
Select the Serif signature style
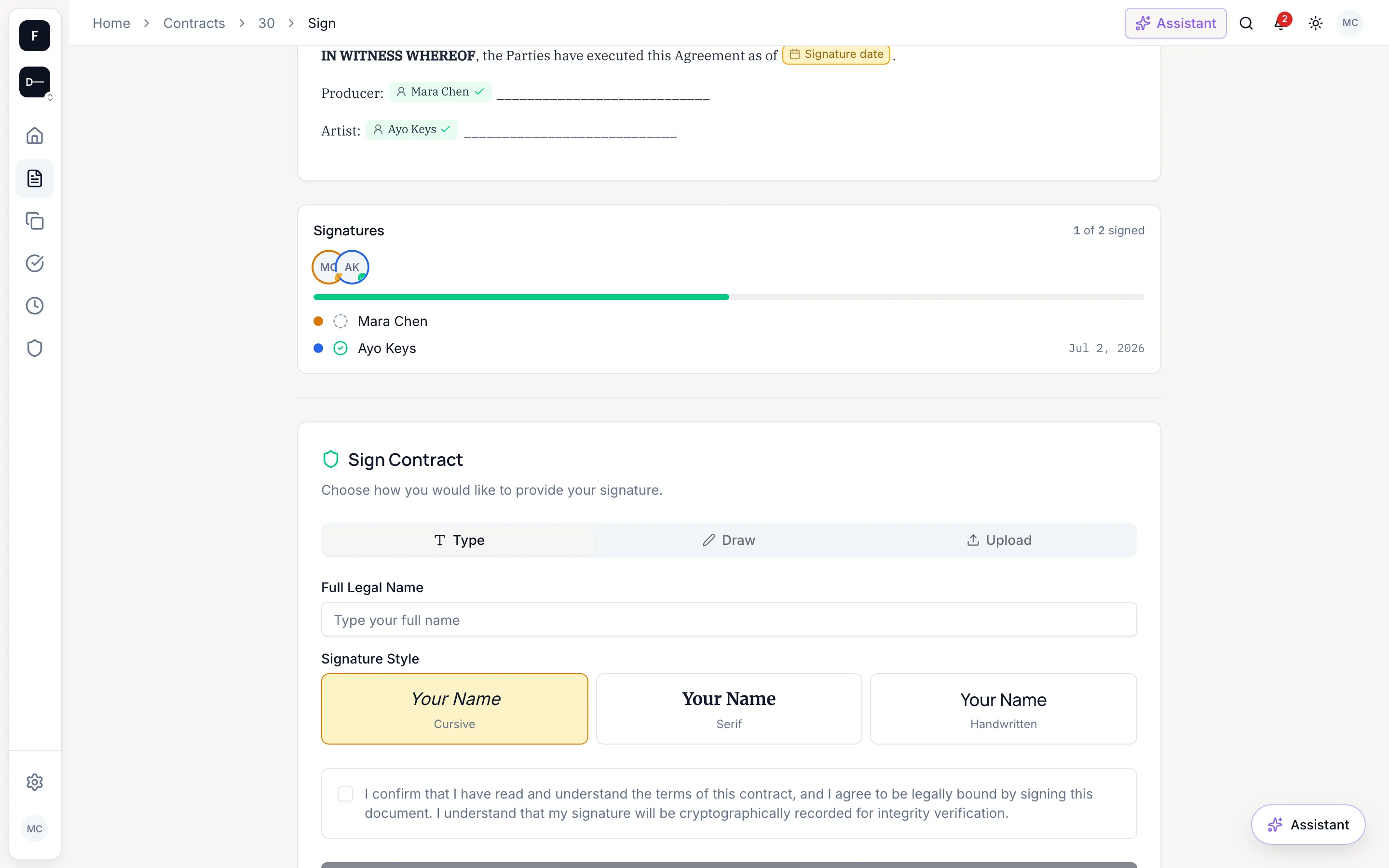pyautogui.click(x=729, y=709)
